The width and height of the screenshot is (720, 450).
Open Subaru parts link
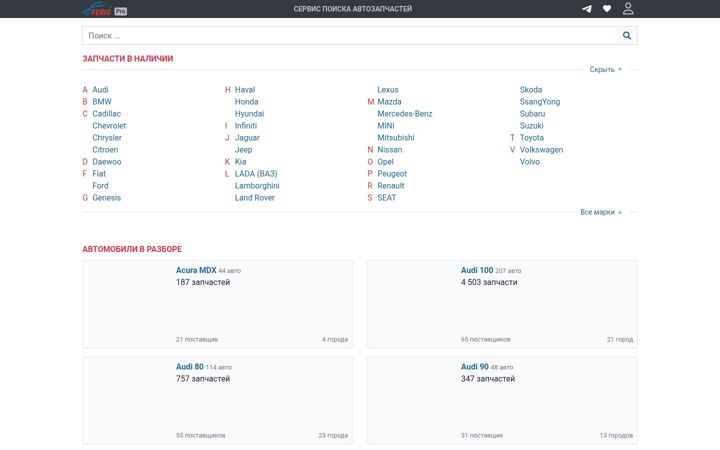coord(532,113)
